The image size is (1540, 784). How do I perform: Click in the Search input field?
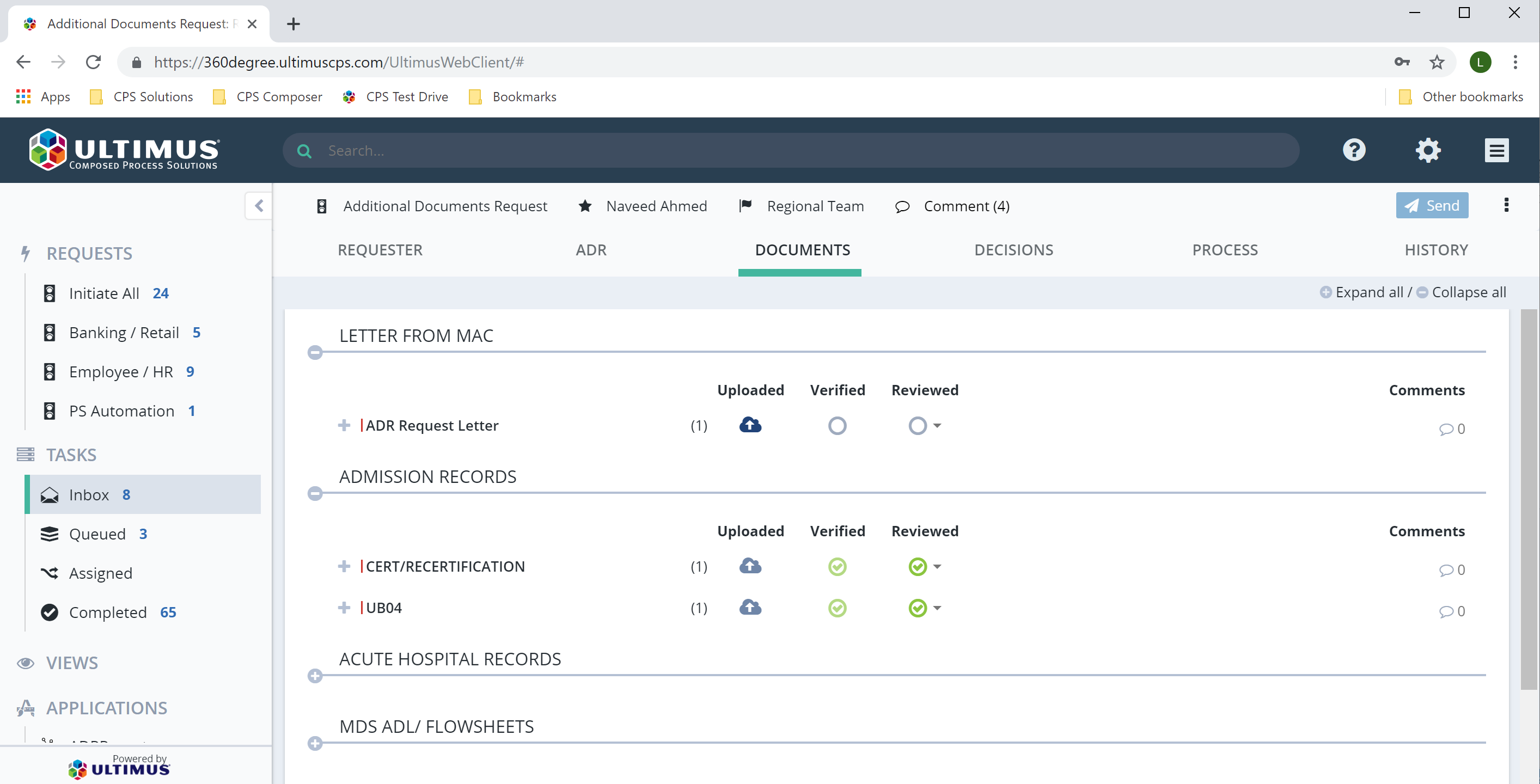(x=790, y=150)
